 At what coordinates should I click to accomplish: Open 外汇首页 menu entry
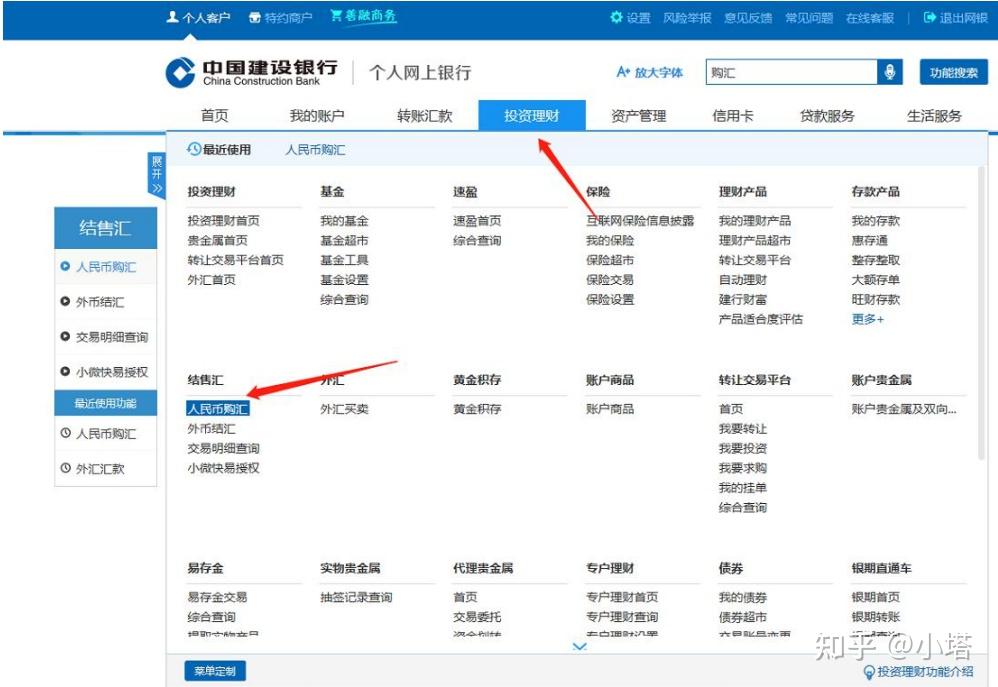(211, 280)
